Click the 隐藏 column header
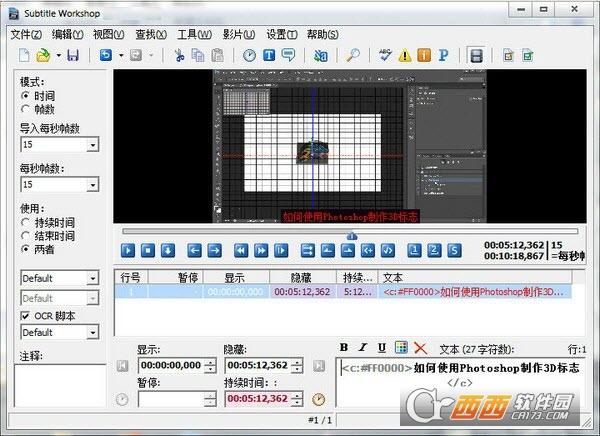Viewport: 600px width, 436px height. [x=303, y=277]
